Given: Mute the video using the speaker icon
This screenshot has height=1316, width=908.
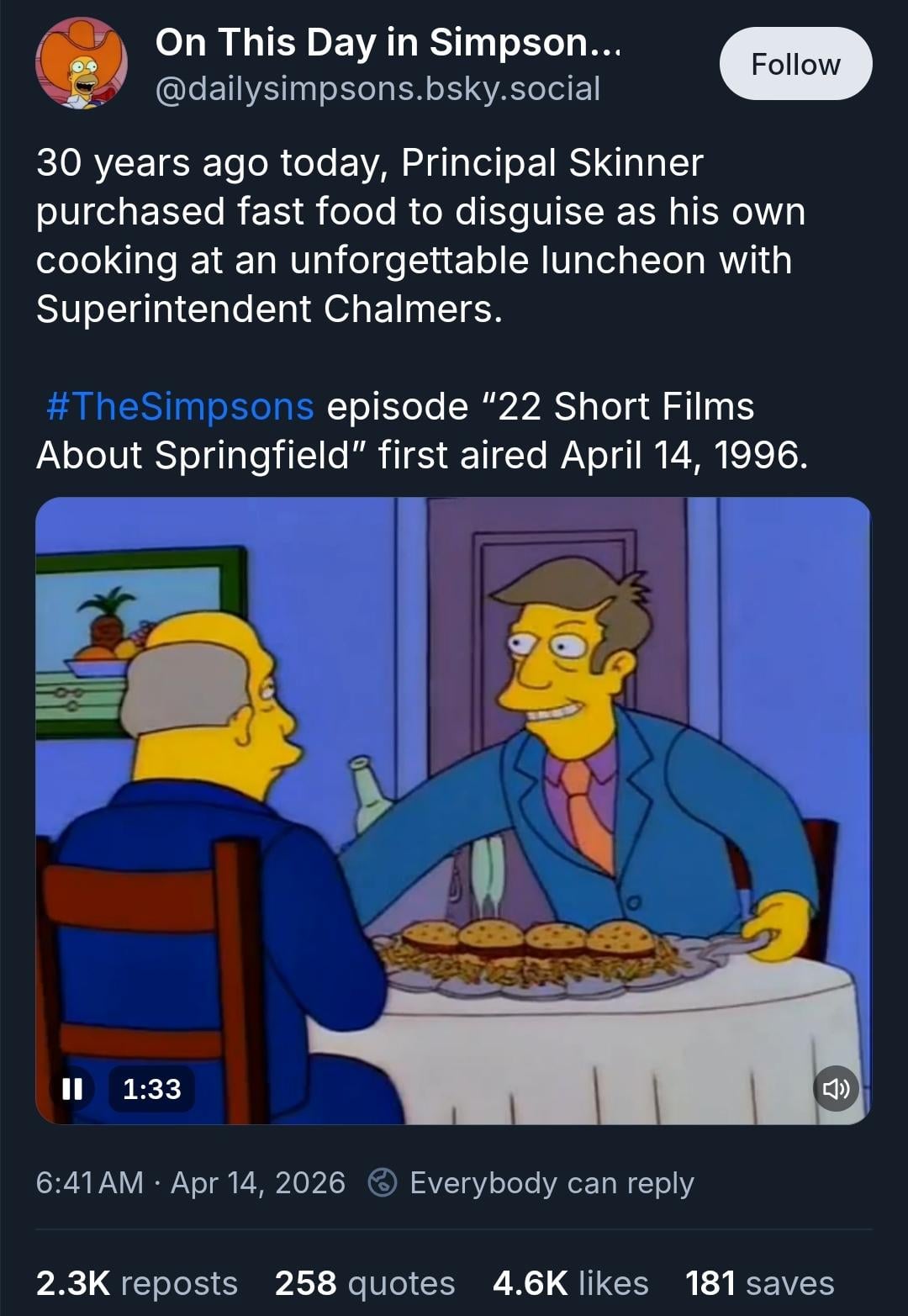Looking at the screenshot, I should click(836, 1089).
